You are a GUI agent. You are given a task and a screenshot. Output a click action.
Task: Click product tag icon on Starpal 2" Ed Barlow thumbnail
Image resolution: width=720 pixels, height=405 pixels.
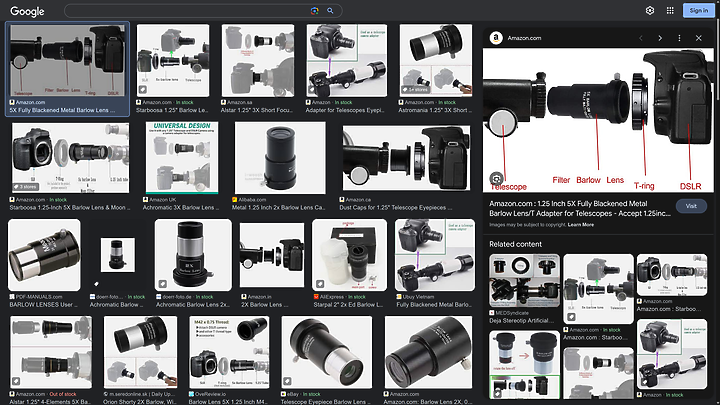320,284
